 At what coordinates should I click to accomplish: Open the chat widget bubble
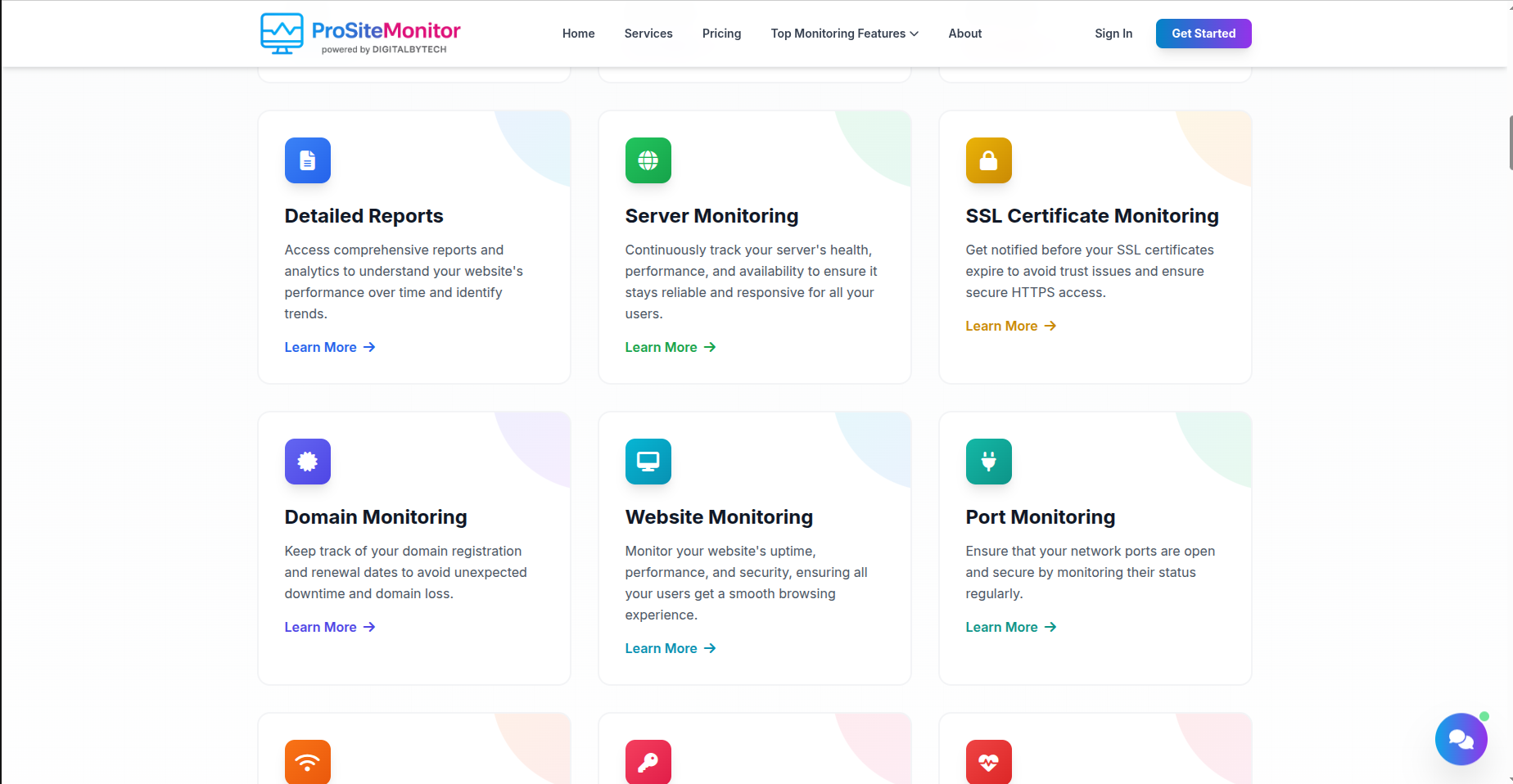pos(1461,739)
